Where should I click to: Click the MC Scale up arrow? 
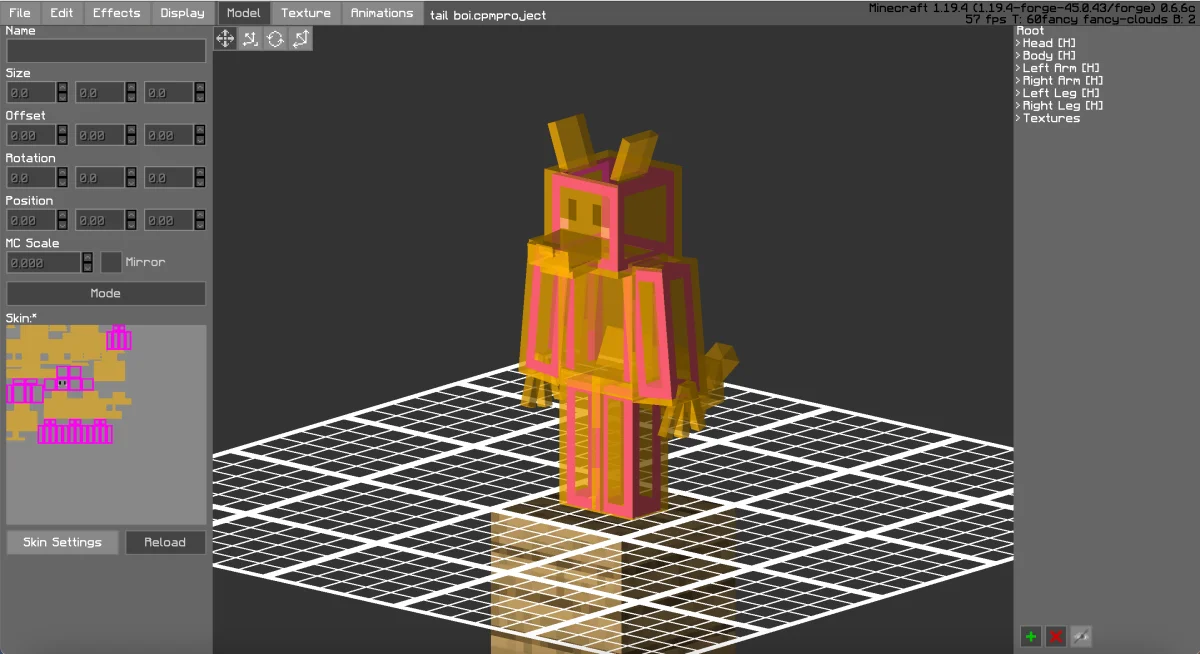coord(87,257)
